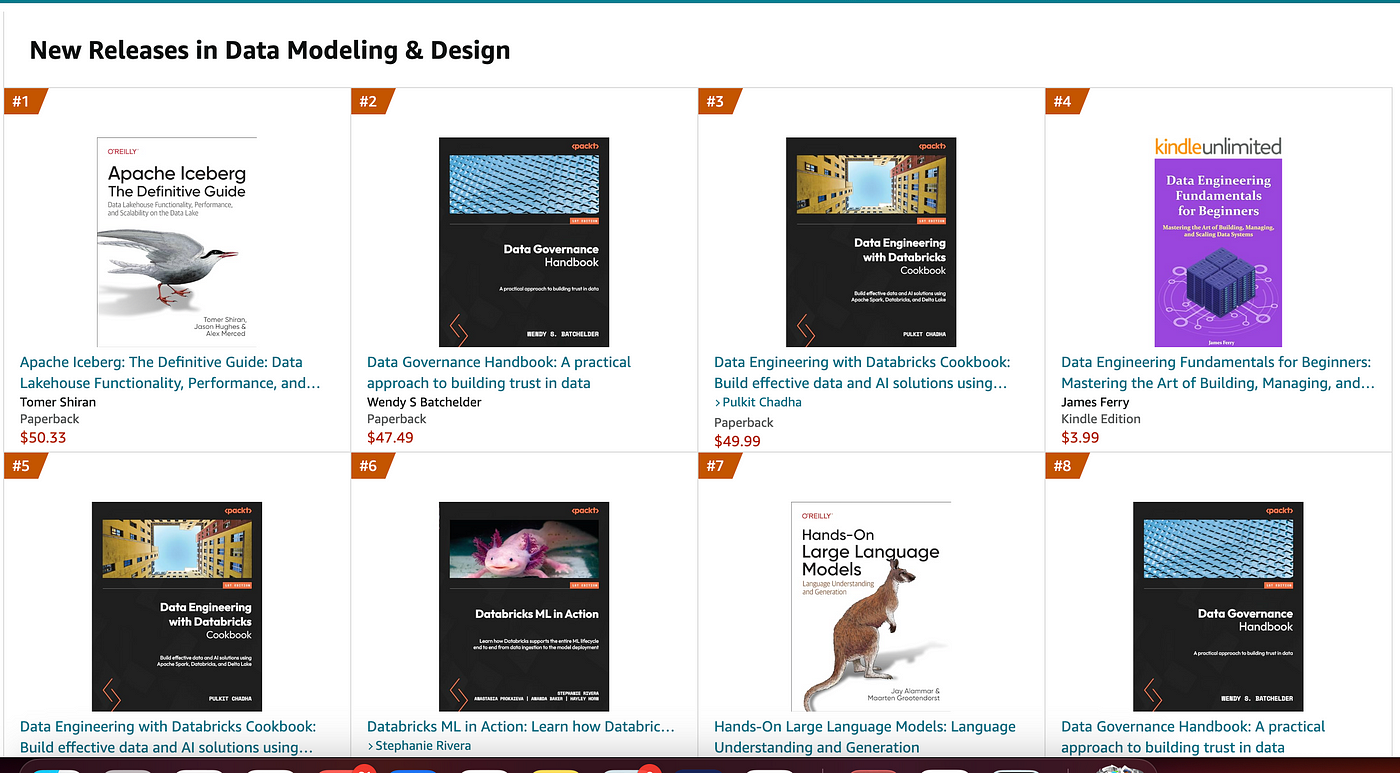The width and height of the screenshot is (1400, 773).
Task: Open the Apache Iceberg book cover image
Action: (177, 242)
